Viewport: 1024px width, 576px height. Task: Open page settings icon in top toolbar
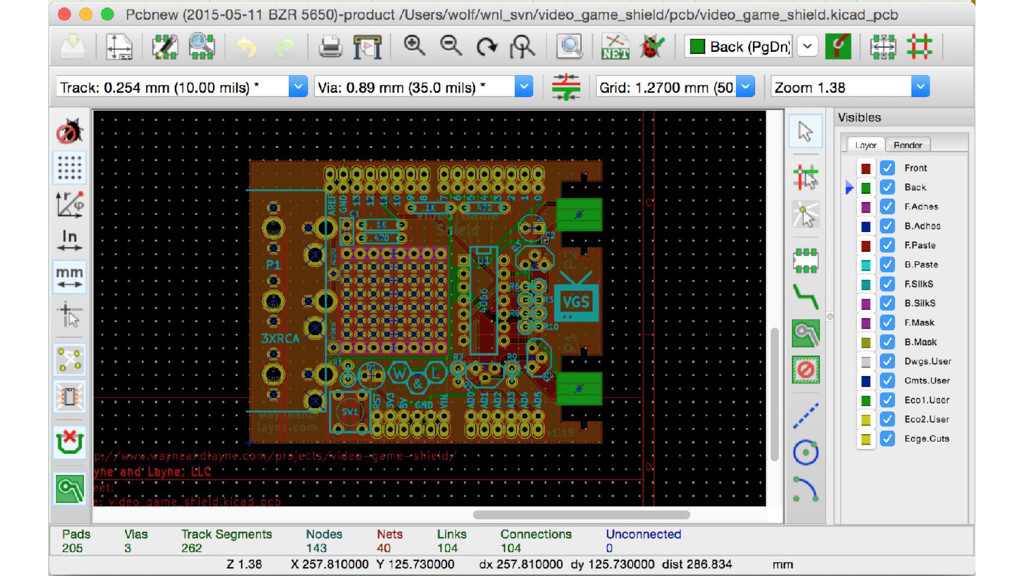pos(119,47)
